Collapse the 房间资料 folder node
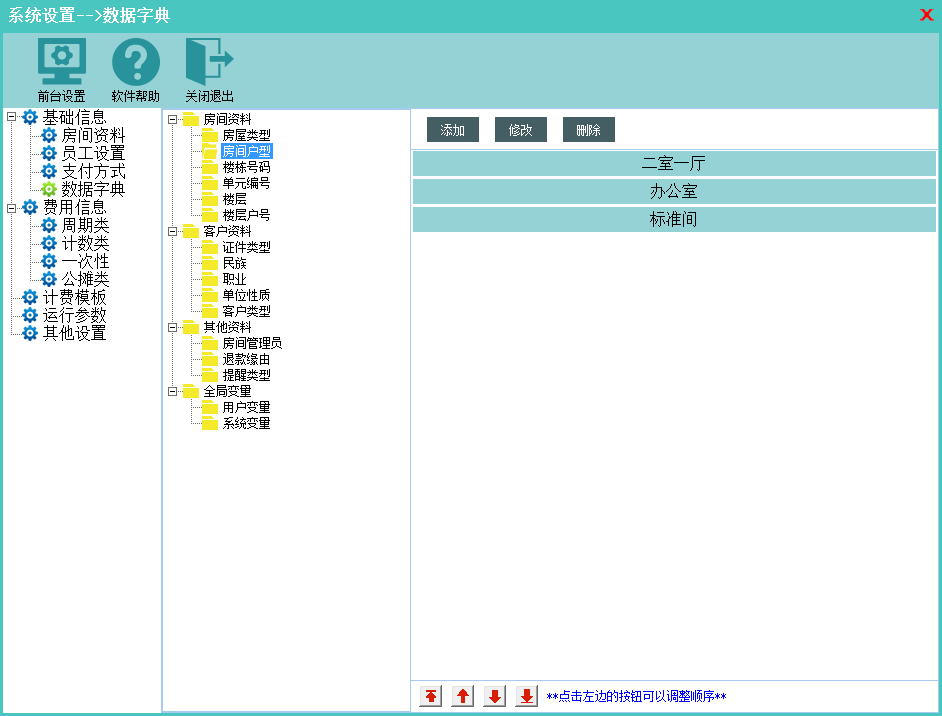942x716 pixels. (x=173, y=119)
